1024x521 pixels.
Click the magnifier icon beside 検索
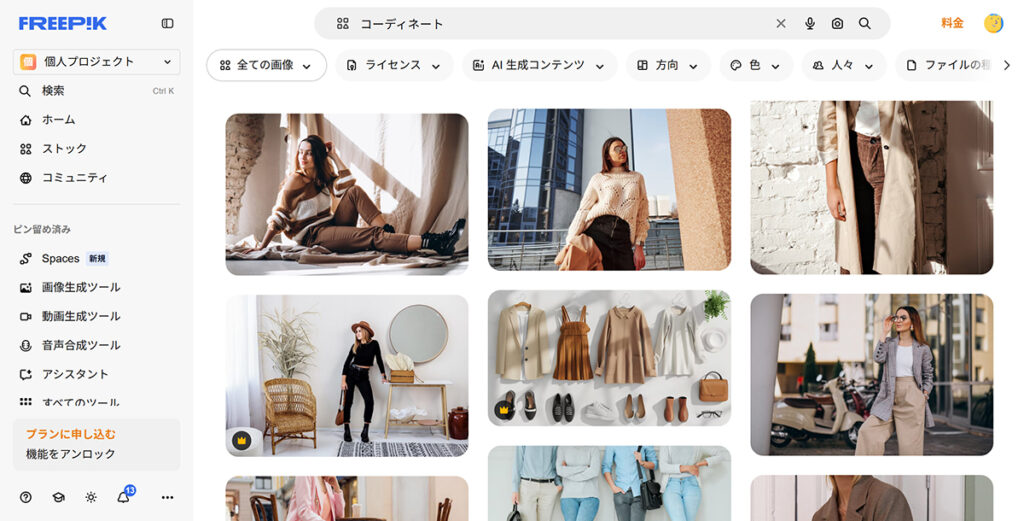25,91
